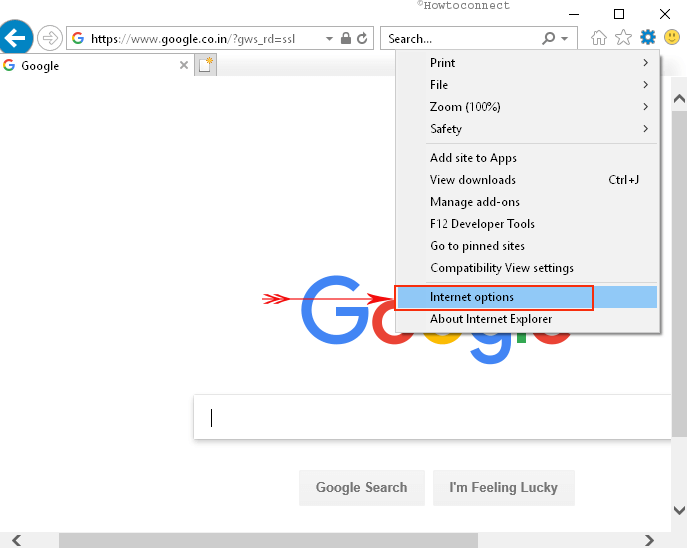Click the vertical scrollbar thumb
The image size is (687, 548).
[679, 272]
